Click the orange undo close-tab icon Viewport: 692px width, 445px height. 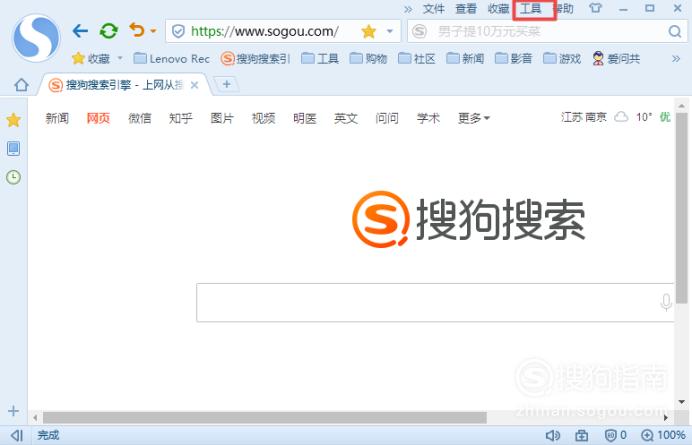tap(137, 30)
